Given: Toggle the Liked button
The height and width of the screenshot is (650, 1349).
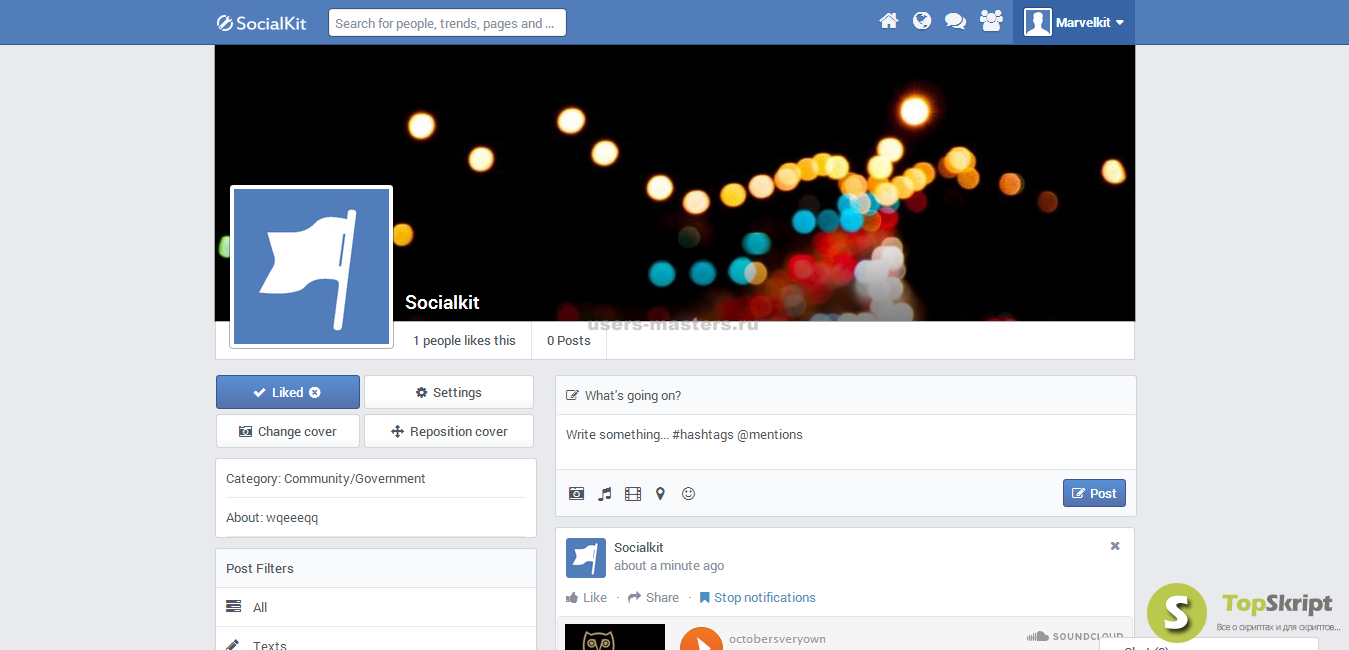Looking at the screenshot, I should [288, 392].
